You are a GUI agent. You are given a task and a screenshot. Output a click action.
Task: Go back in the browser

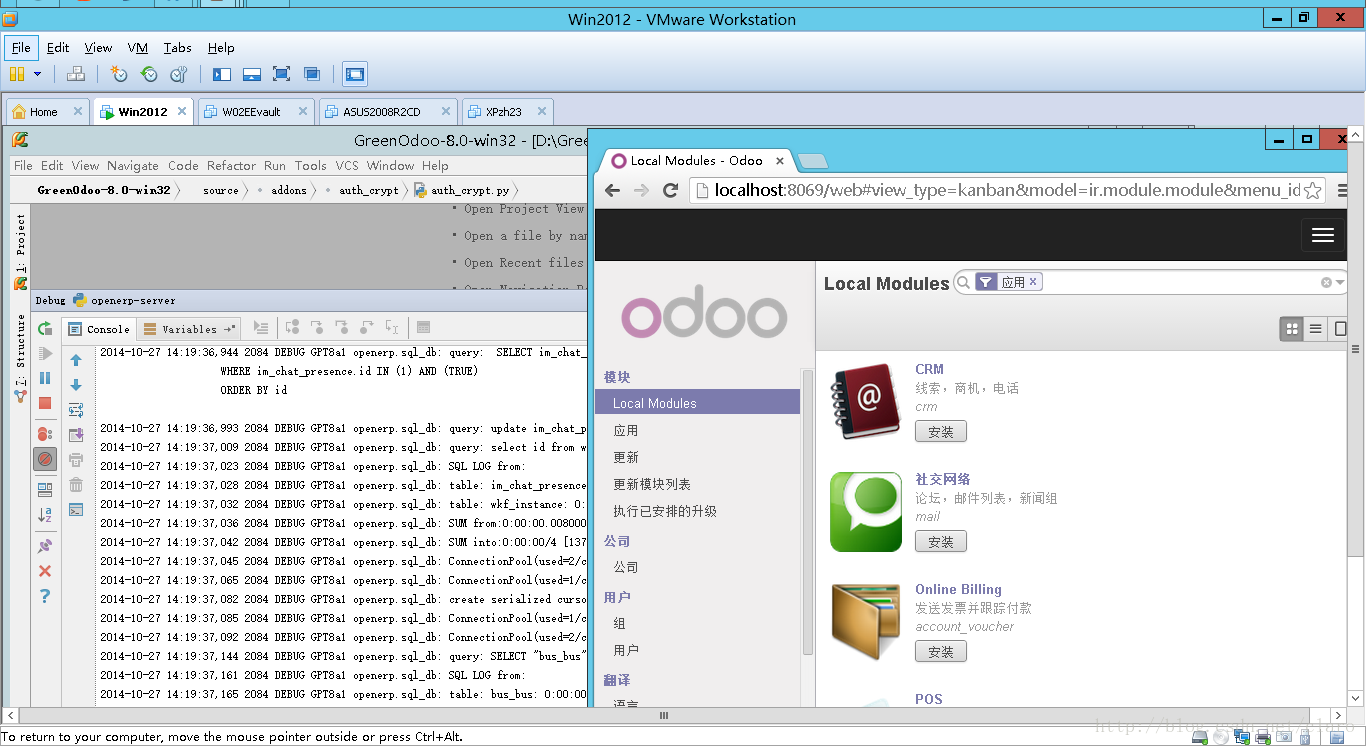pos(612,190)
